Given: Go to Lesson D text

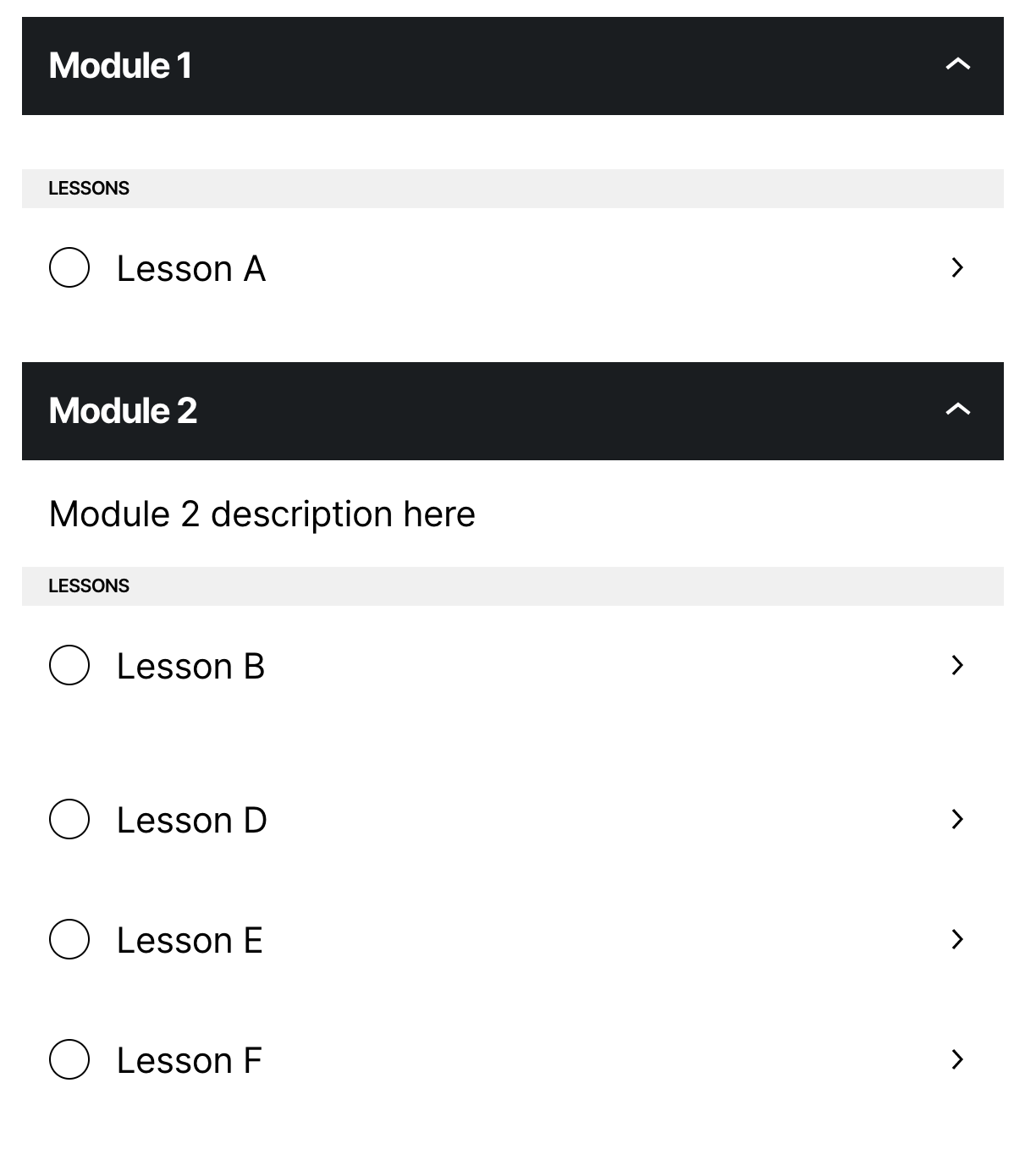Looking at the screenshot, I should [192, 821].
